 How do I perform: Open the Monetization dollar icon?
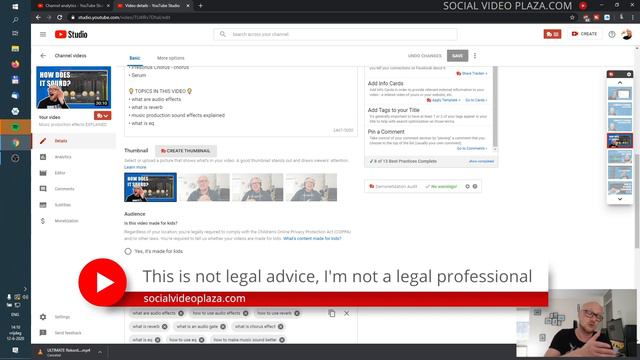[43, 221]
